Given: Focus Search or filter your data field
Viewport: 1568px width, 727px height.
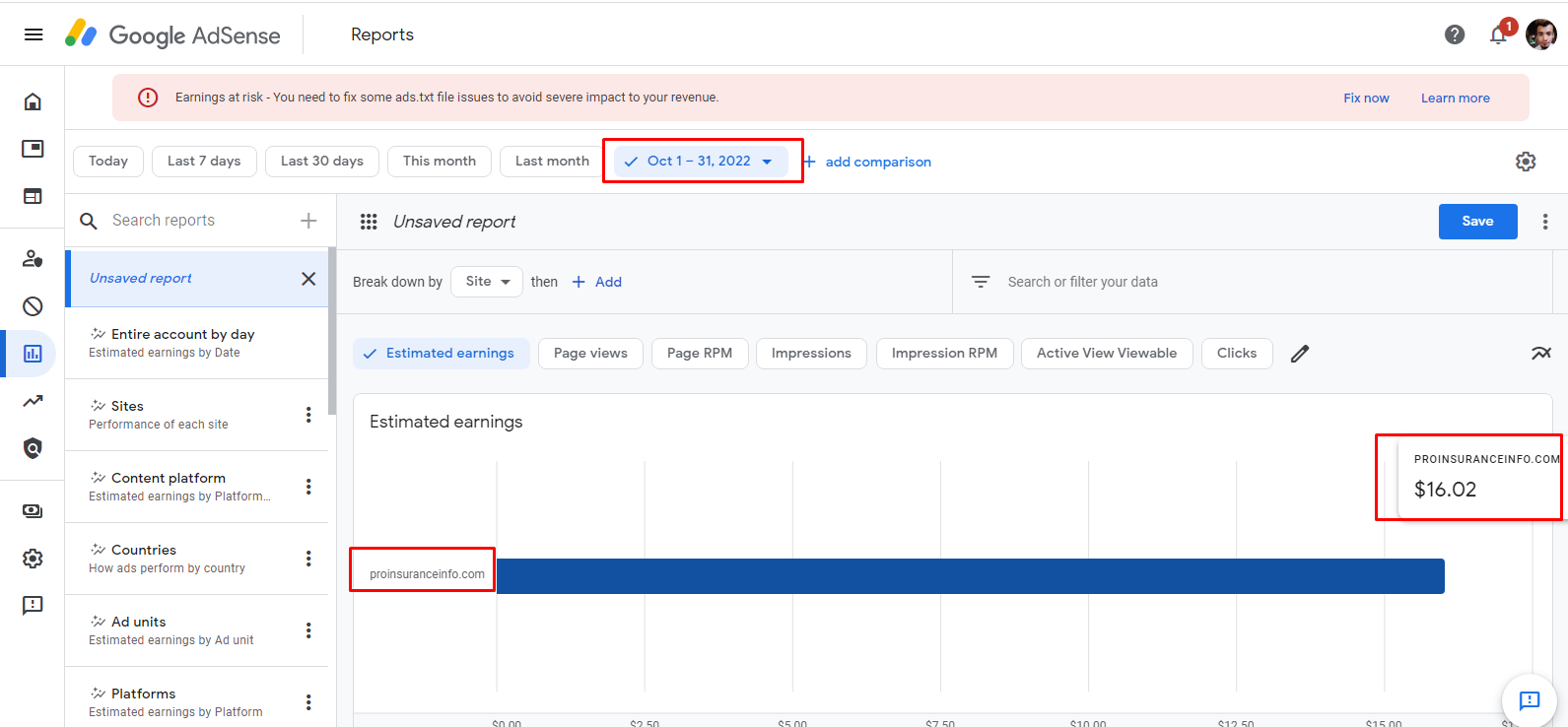Looking at the screenshot, I should point(1082,282).
